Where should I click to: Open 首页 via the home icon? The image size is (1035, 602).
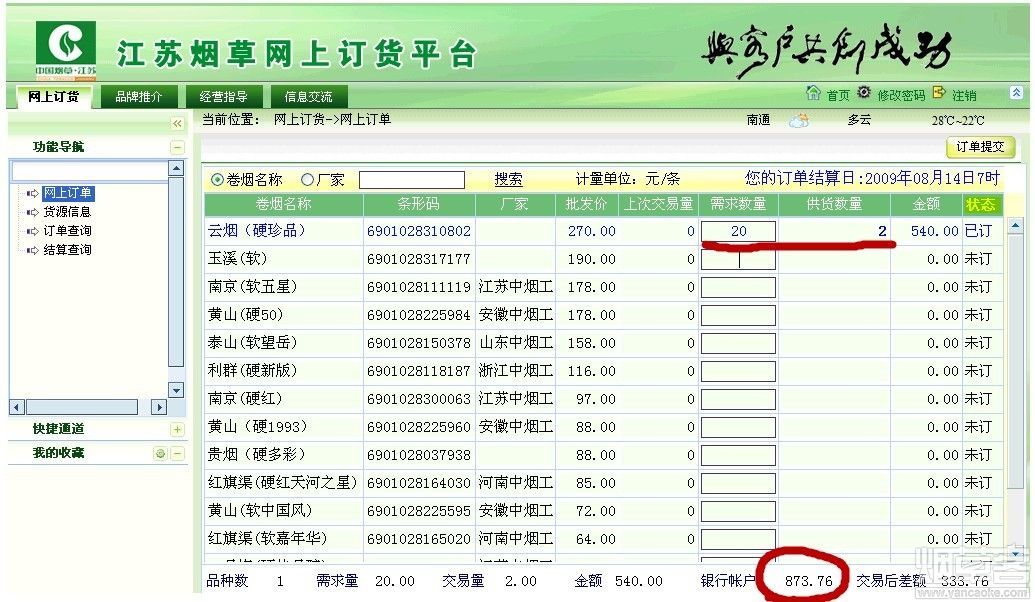pyautogui.click(x=814, y=94)
